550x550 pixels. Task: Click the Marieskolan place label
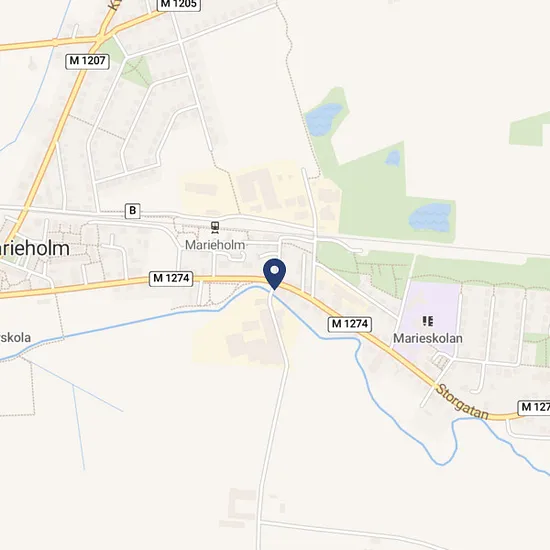click(x=428, y=338)
